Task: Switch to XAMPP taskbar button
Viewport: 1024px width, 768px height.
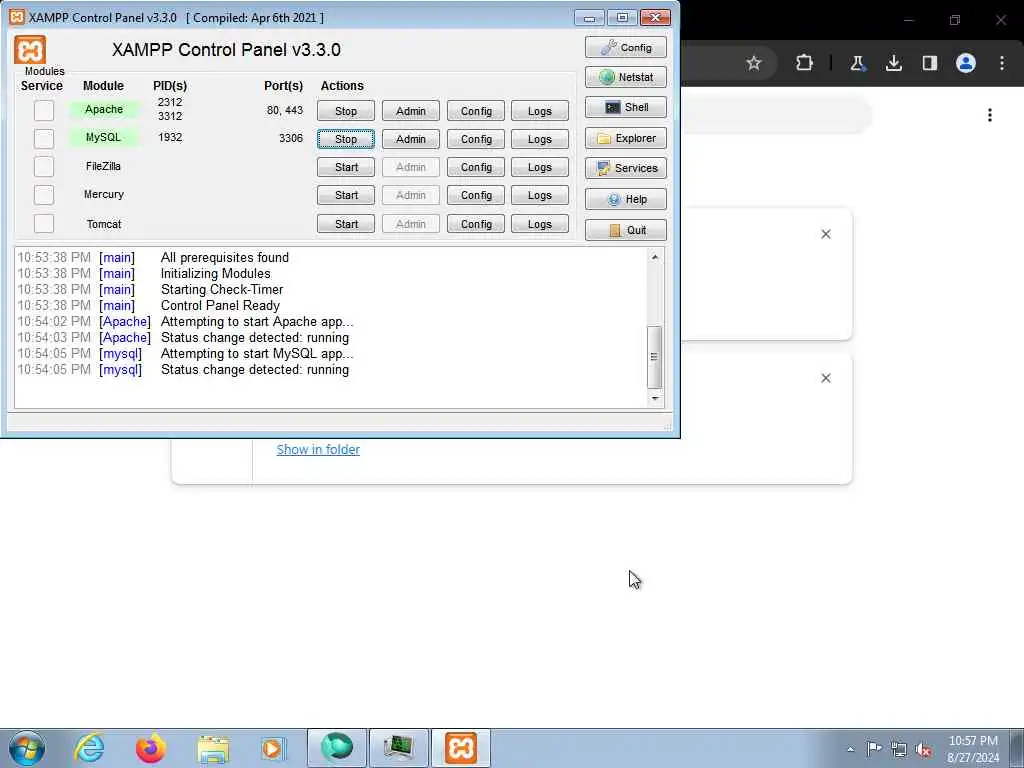Action: tap(460, 748)
